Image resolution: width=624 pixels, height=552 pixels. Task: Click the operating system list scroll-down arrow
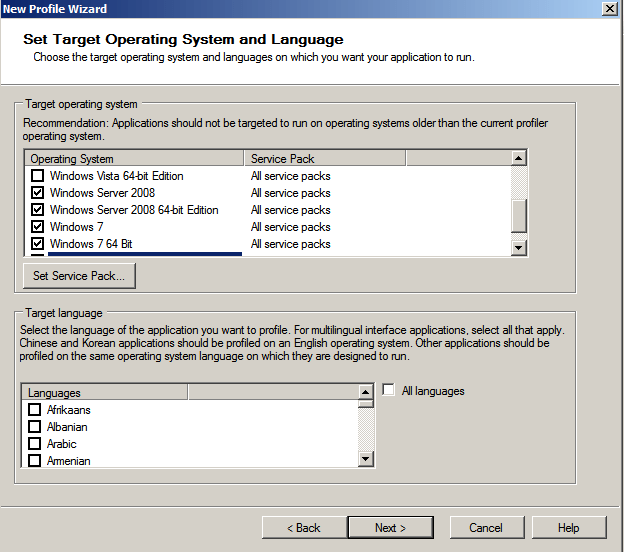(519, 248)
